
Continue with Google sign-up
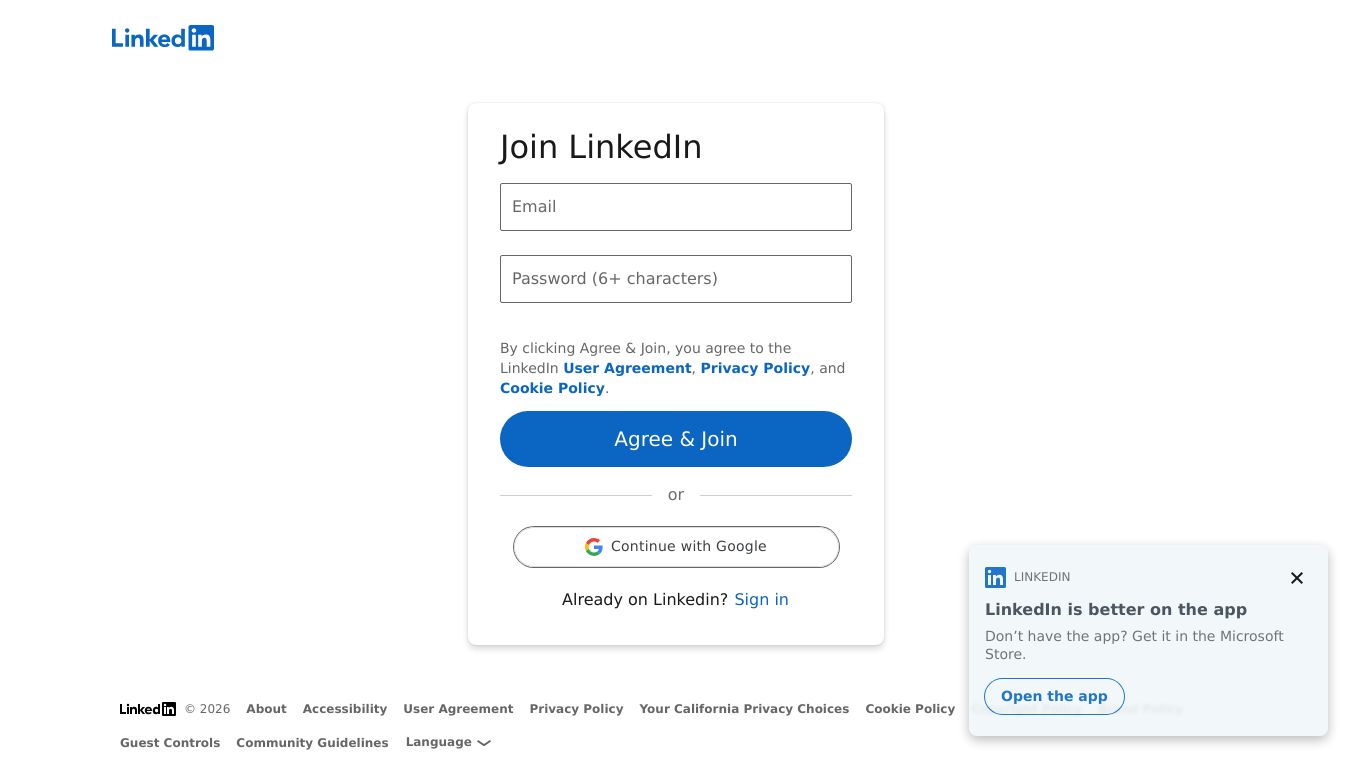tap(676, 547)
